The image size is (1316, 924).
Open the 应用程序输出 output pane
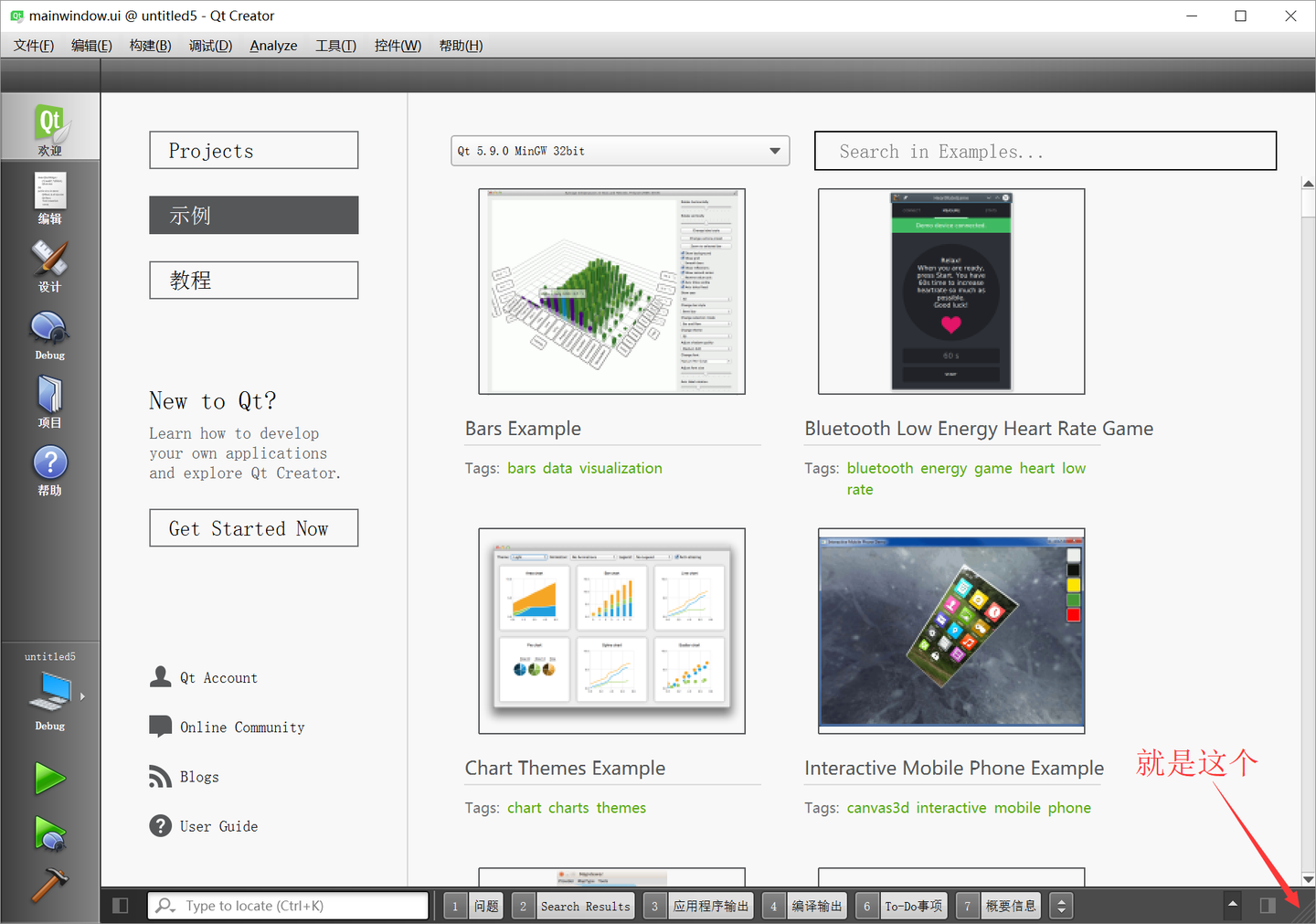(698, 906)
